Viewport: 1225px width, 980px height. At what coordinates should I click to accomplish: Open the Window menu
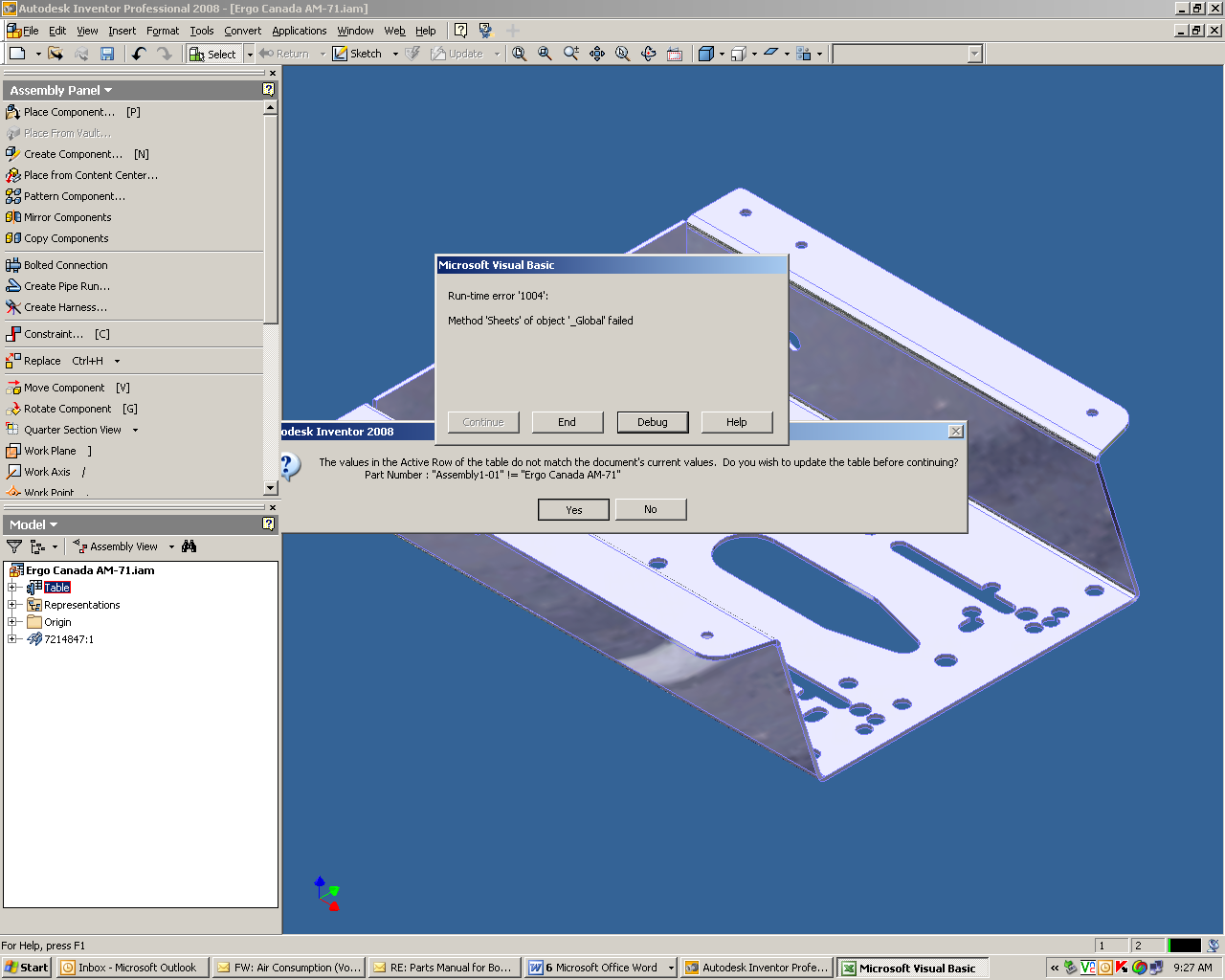point(355,31)
